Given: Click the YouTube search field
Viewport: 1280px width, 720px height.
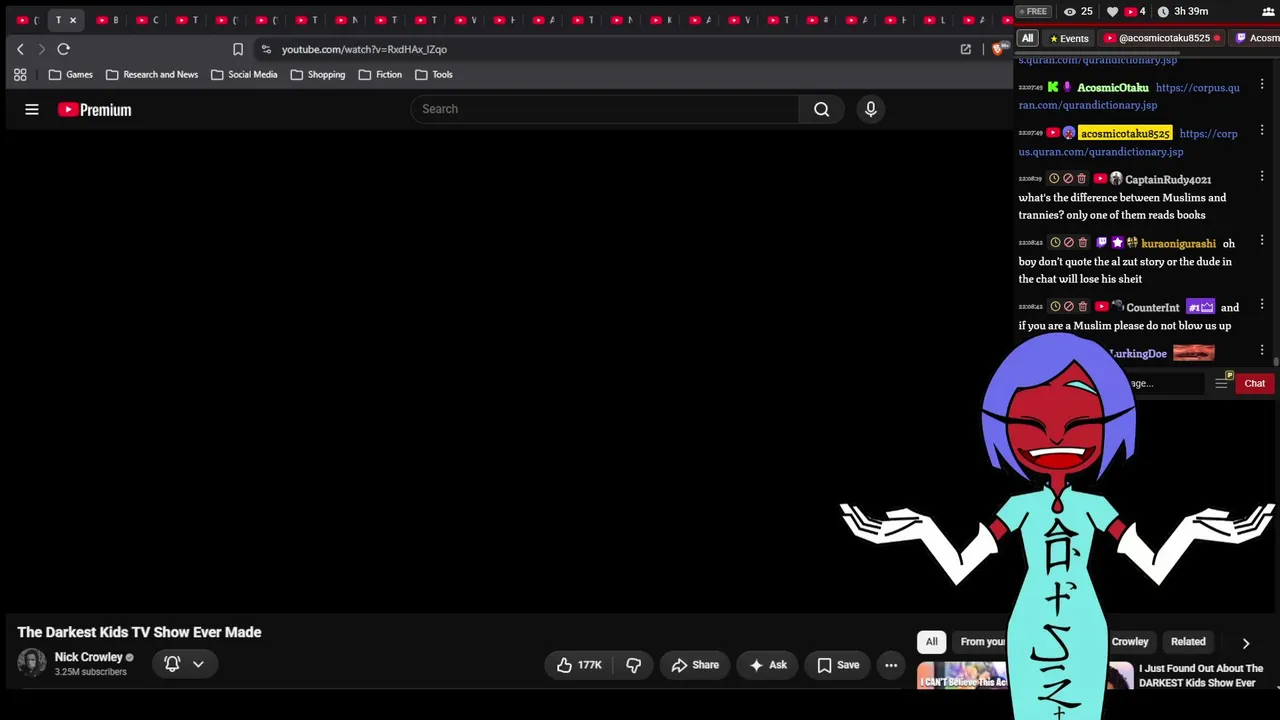Looking at the screenshot, I should pyautogui.click(x=604, y=109).
